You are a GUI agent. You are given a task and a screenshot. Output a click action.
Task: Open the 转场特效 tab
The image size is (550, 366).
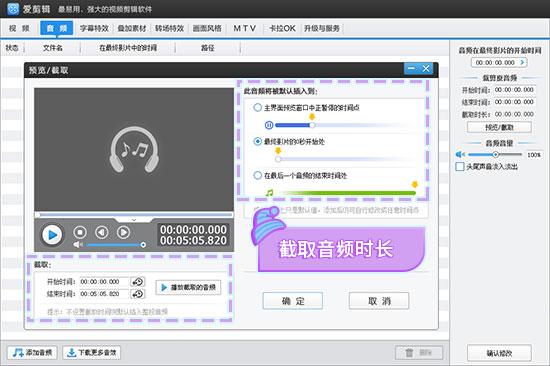coord(169,28)
